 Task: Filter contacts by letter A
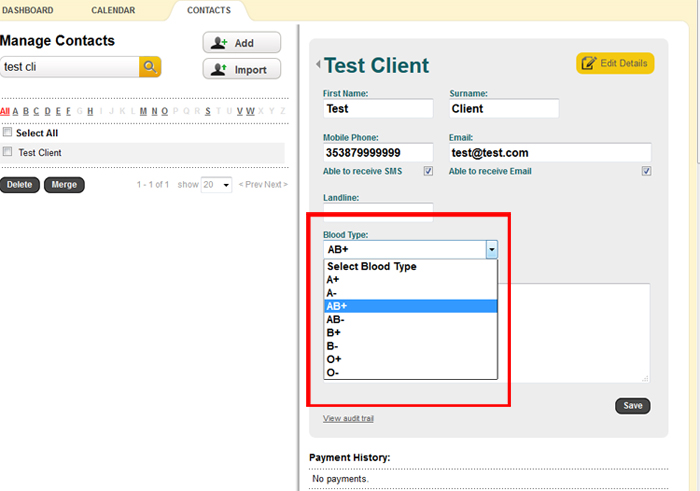(15, 111)
